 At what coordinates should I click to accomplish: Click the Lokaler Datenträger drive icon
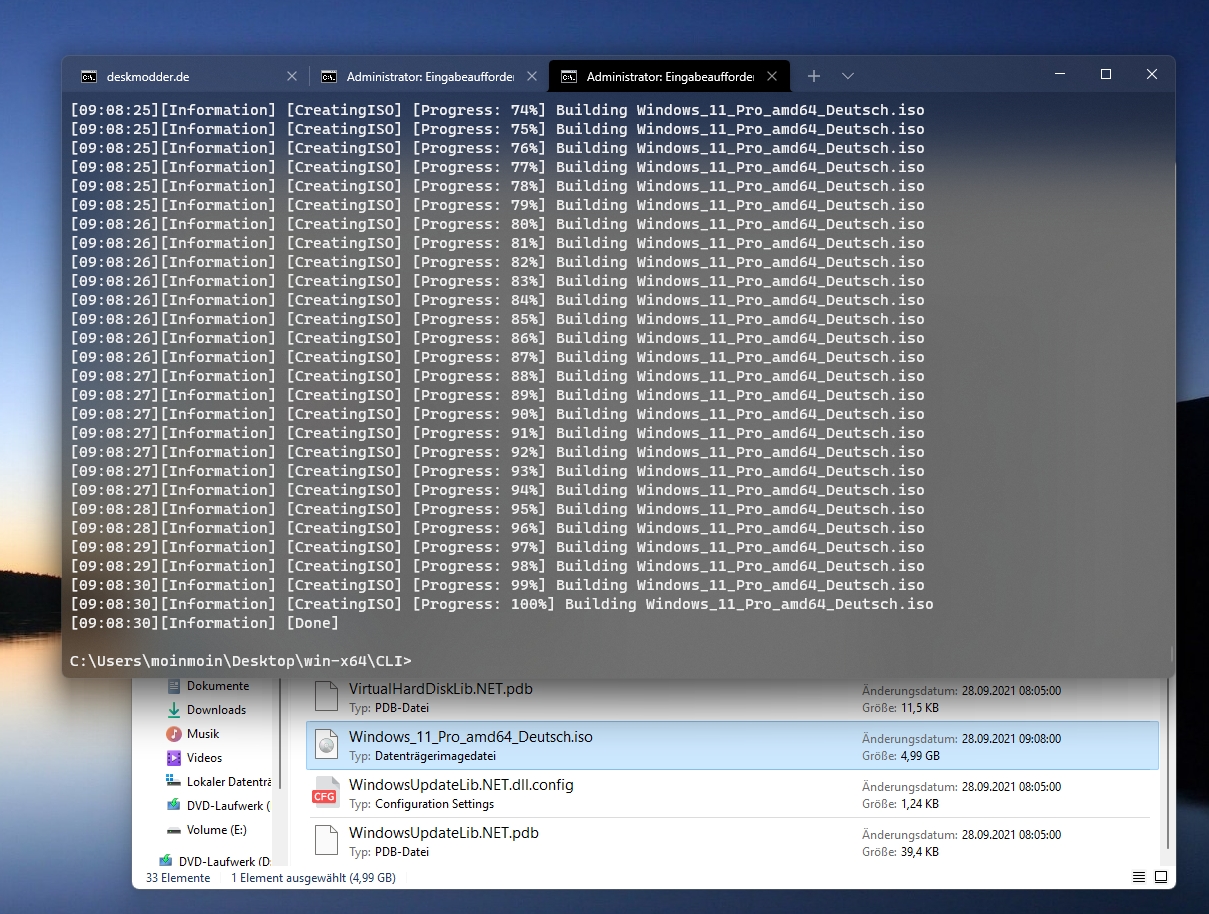174,782
